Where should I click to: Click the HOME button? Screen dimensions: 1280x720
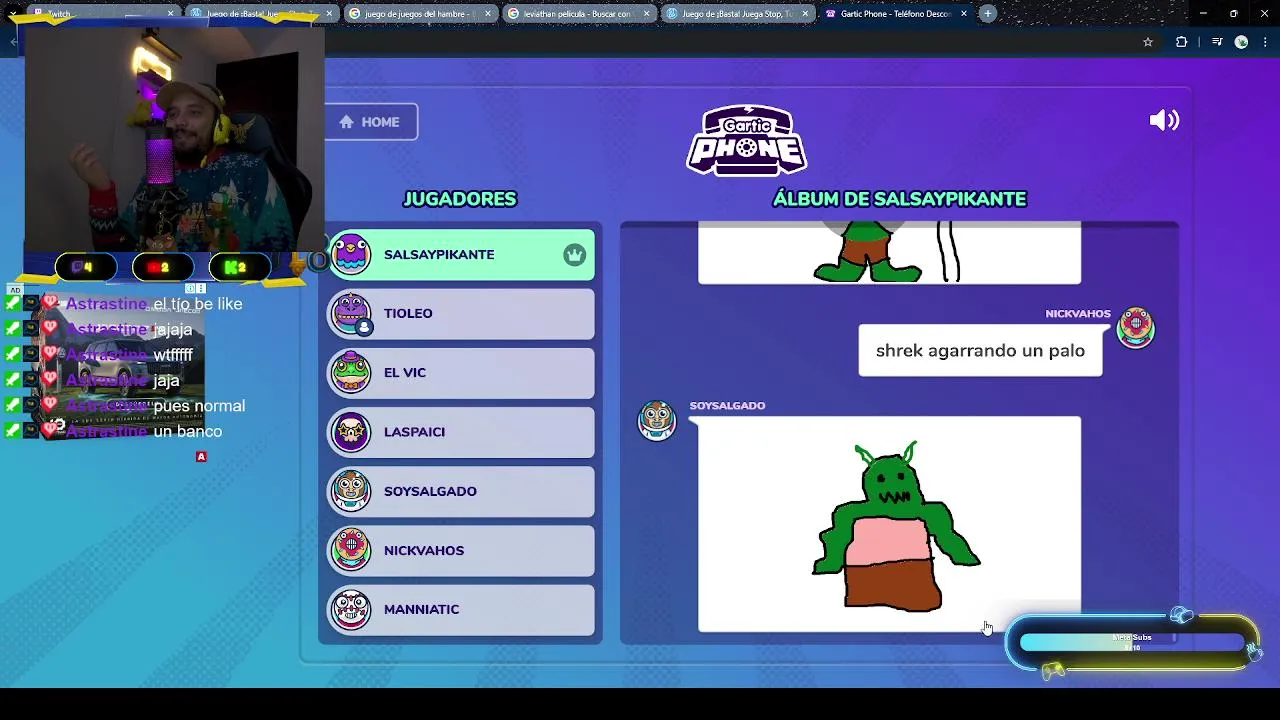click(371, 122)
